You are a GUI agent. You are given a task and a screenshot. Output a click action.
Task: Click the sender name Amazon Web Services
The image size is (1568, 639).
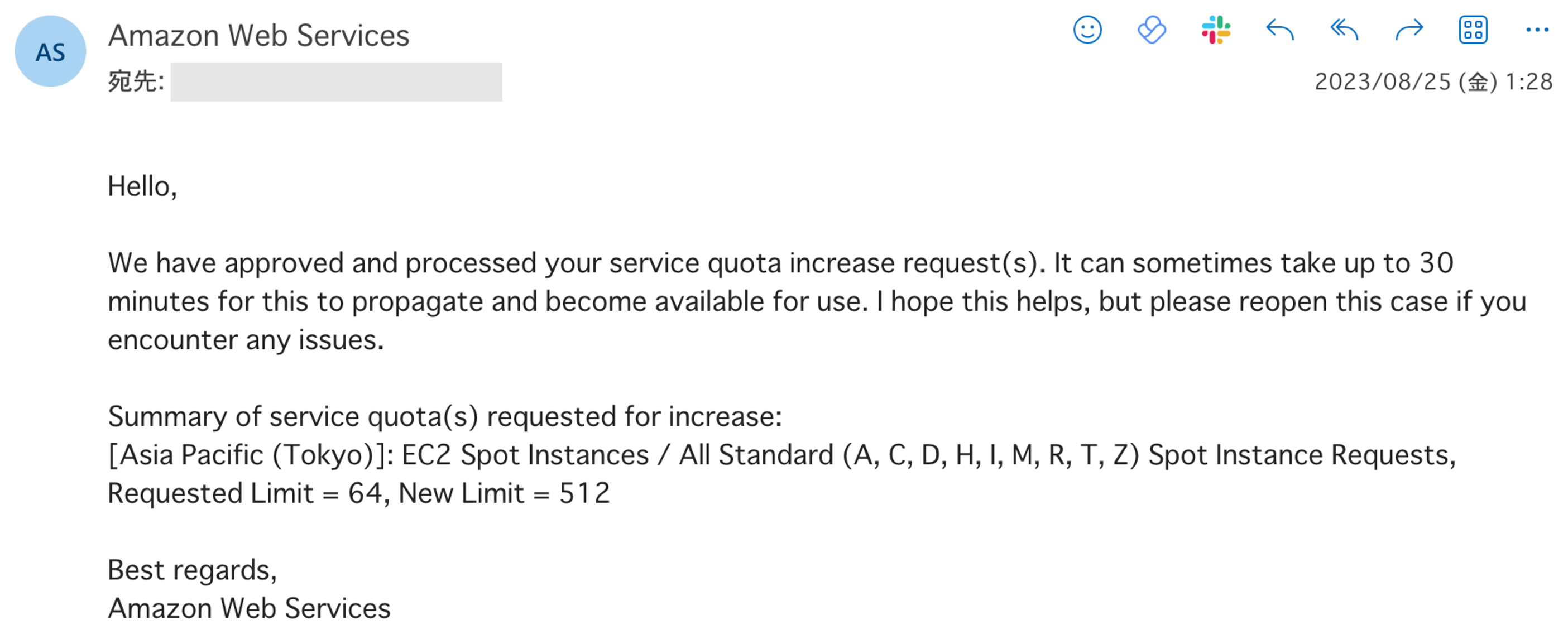[258, 35]
